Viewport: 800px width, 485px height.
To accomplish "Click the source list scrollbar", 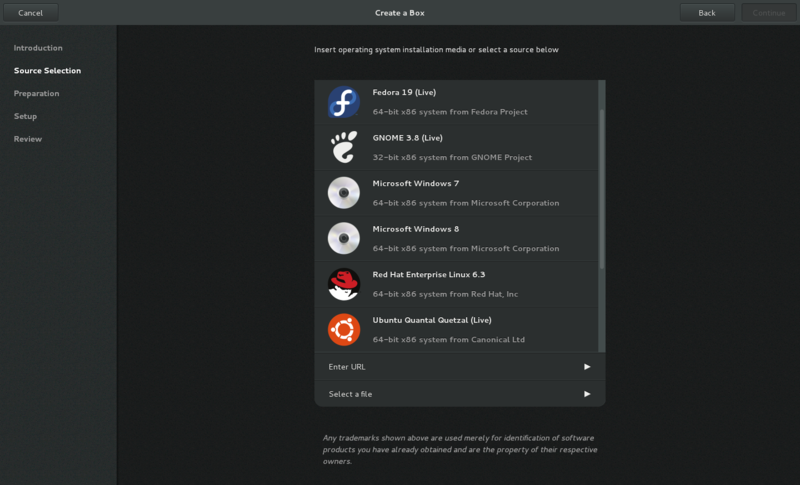I will (602, 189).
